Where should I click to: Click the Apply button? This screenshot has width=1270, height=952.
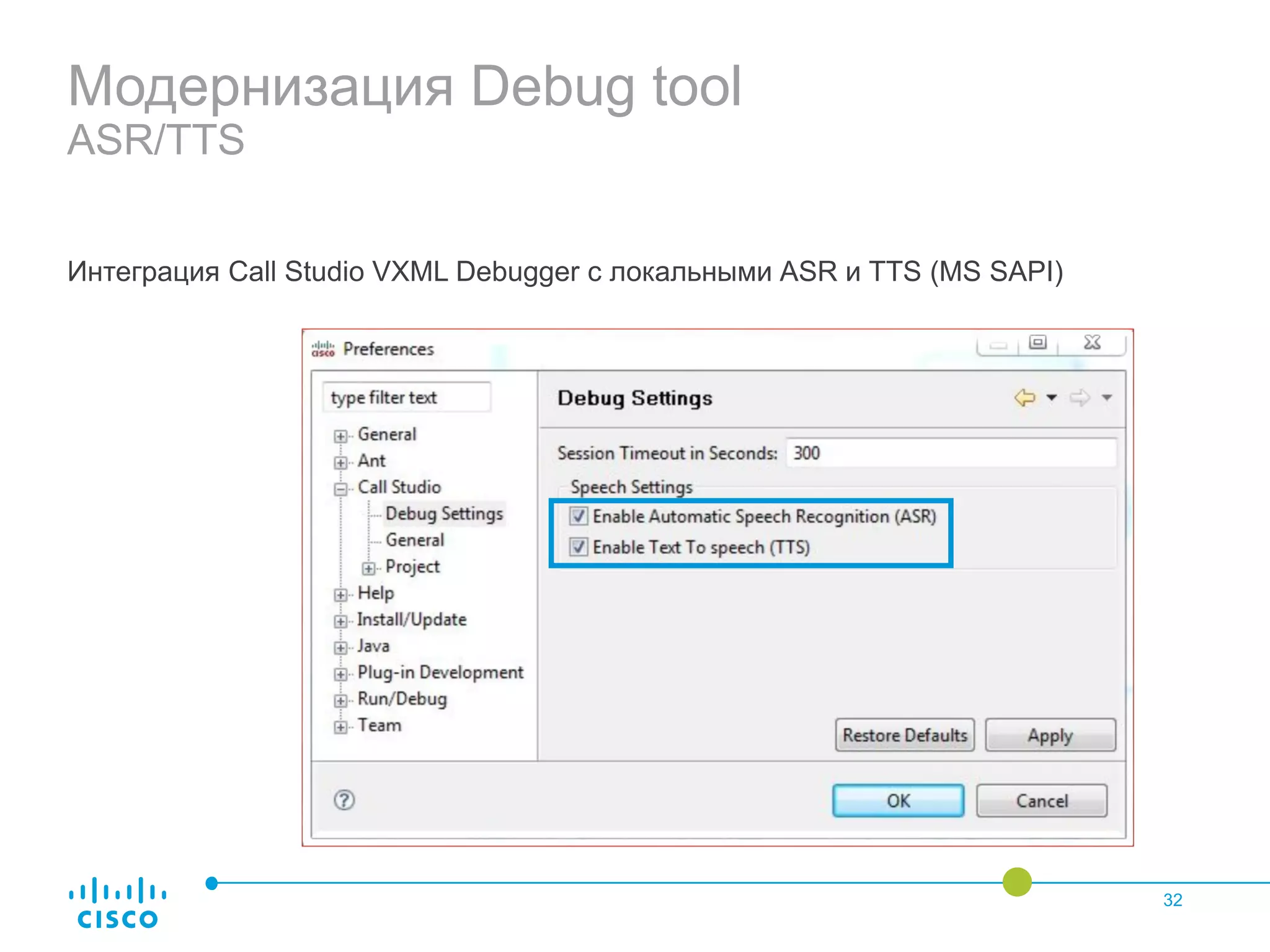click(x=1050, y=735)
